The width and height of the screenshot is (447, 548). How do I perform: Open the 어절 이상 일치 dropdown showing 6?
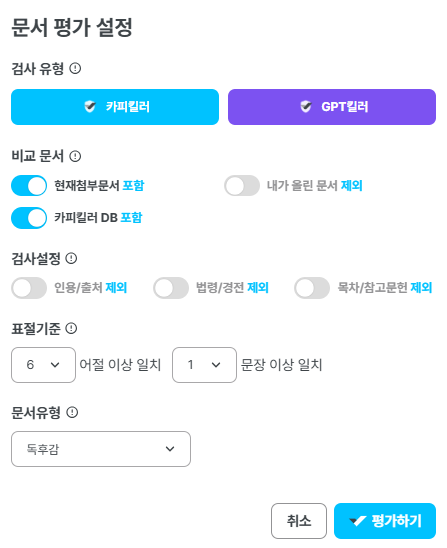(x=43, y=365)
